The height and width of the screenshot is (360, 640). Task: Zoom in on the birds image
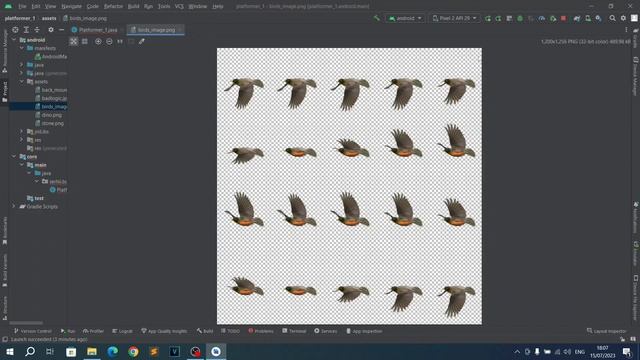point(98,41)
